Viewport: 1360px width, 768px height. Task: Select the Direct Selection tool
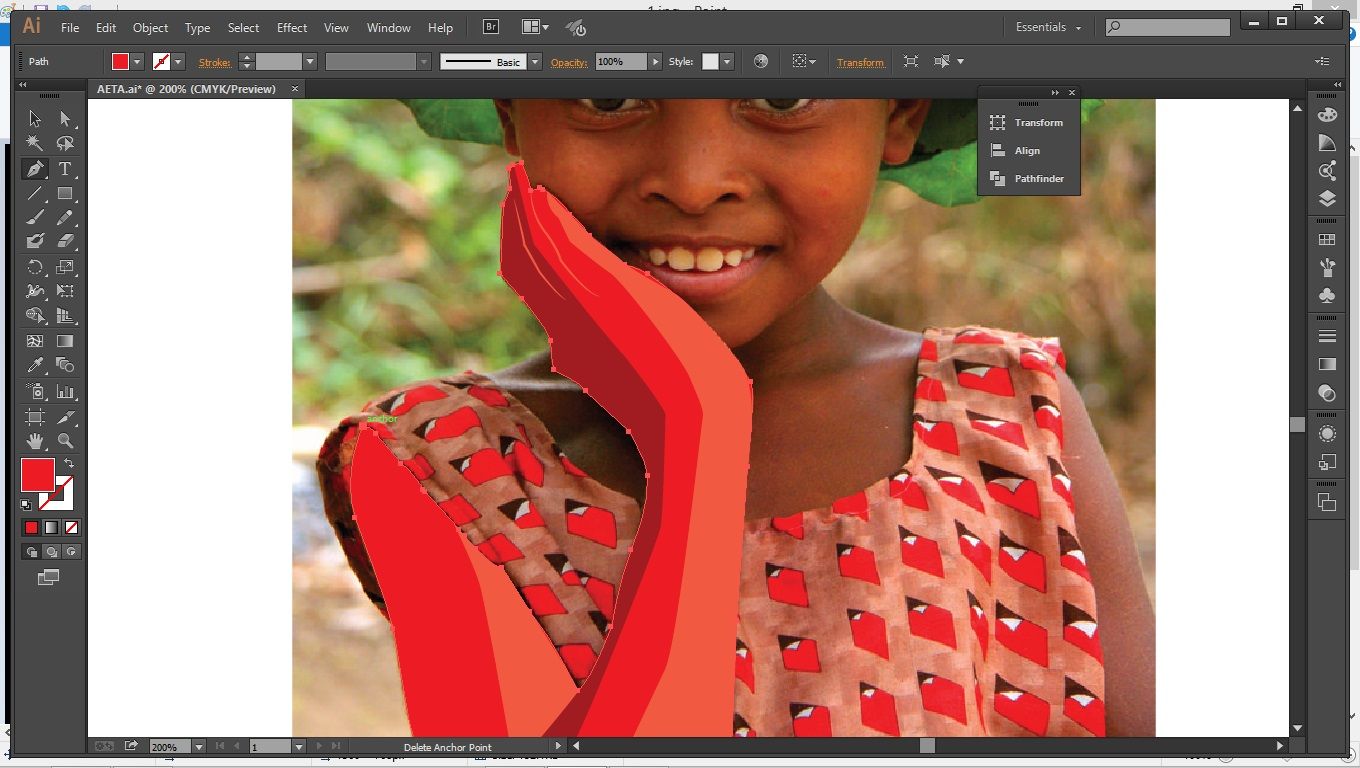tap(65, 119)
